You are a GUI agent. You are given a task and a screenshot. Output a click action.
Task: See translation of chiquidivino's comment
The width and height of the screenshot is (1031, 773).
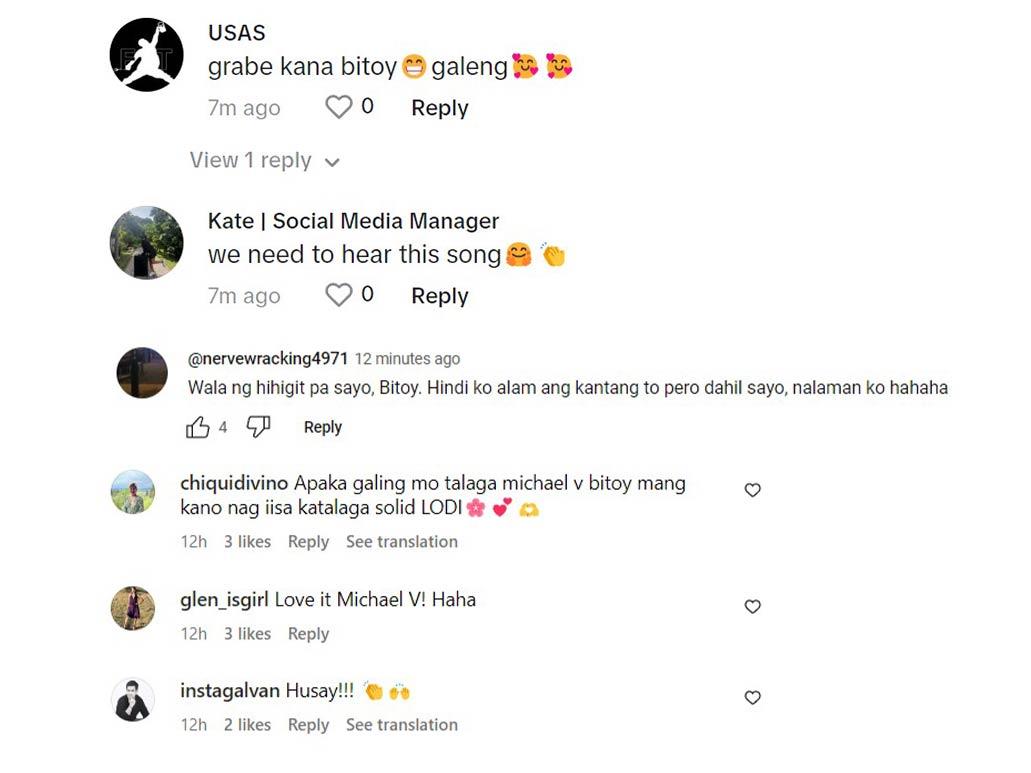click(x=401, y=542)
